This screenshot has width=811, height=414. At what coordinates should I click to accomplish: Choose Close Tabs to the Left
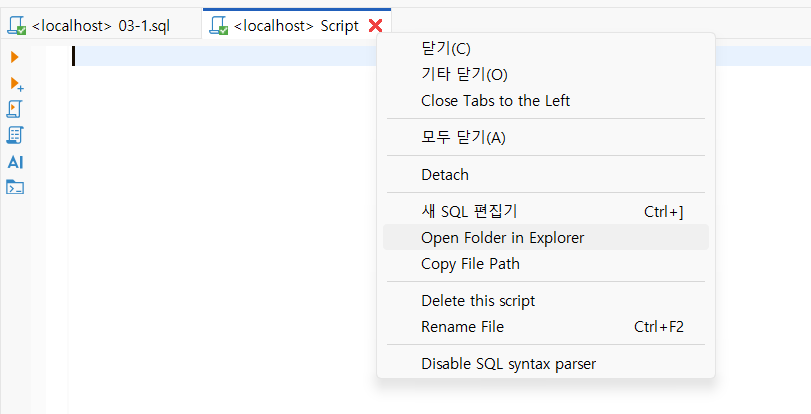[x=495, y=100]
